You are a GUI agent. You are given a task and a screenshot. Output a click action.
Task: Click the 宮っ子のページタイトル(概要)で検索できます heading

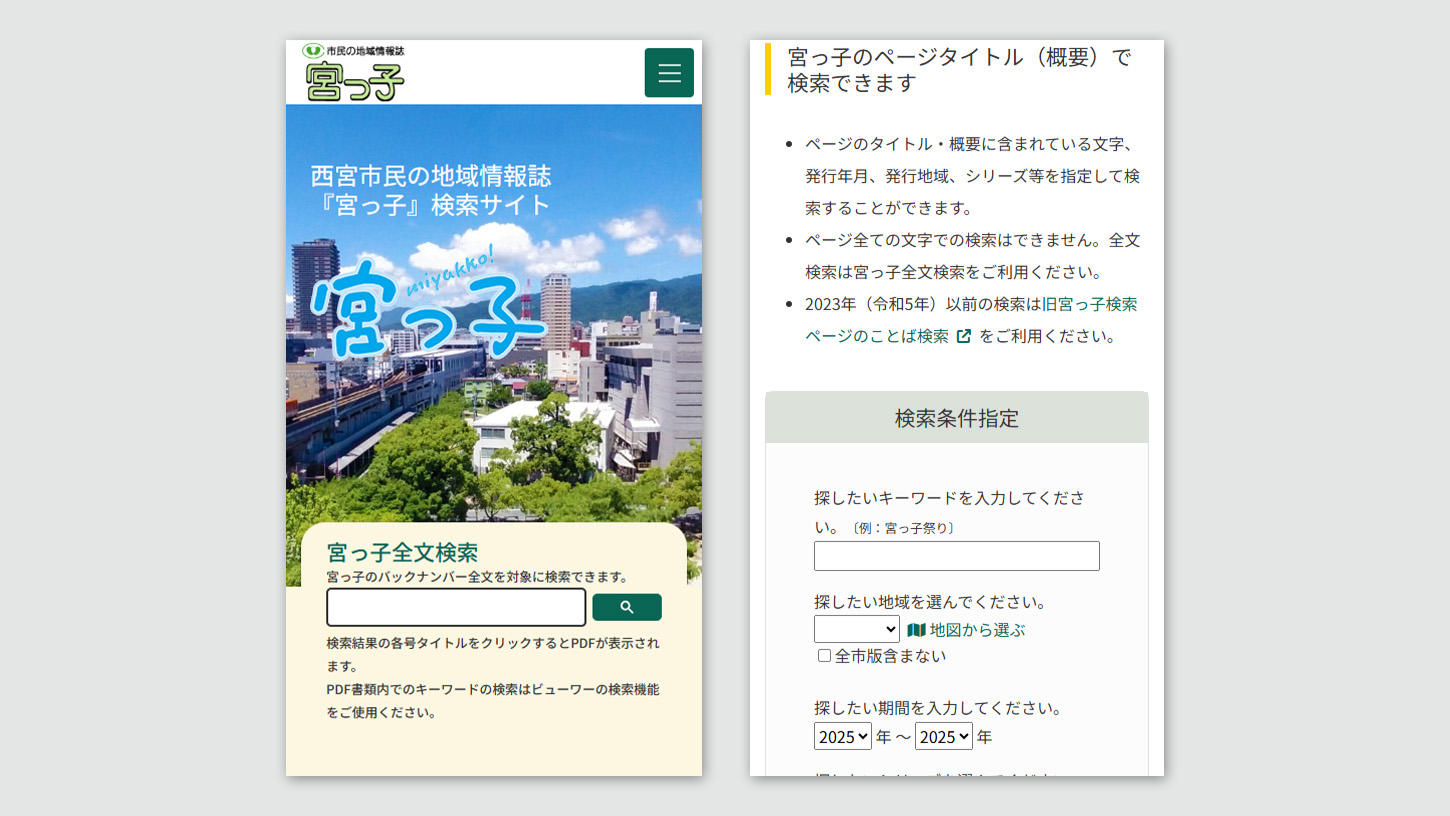(959, 69)
